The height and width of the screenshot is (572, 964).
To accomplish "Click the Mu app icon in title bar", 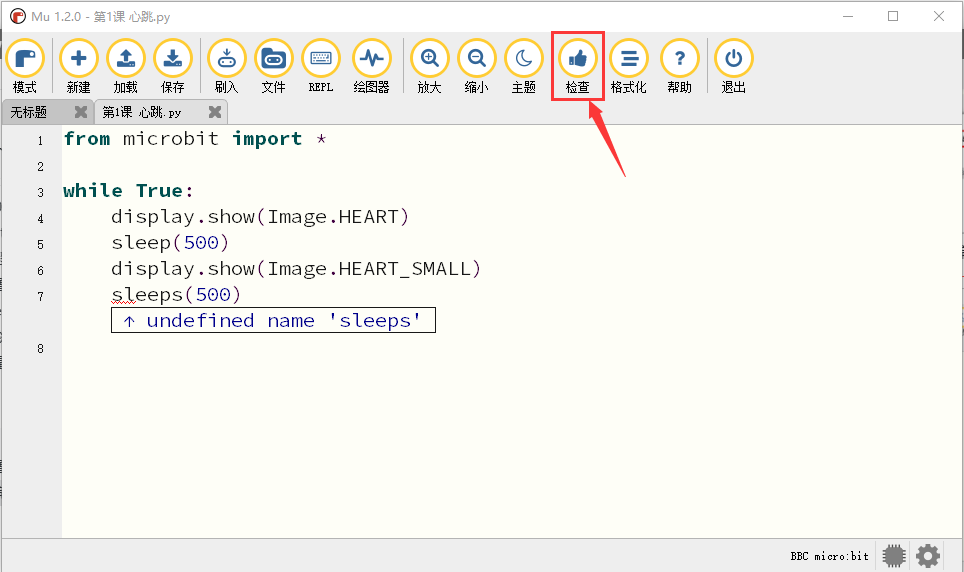I will 18,17.
